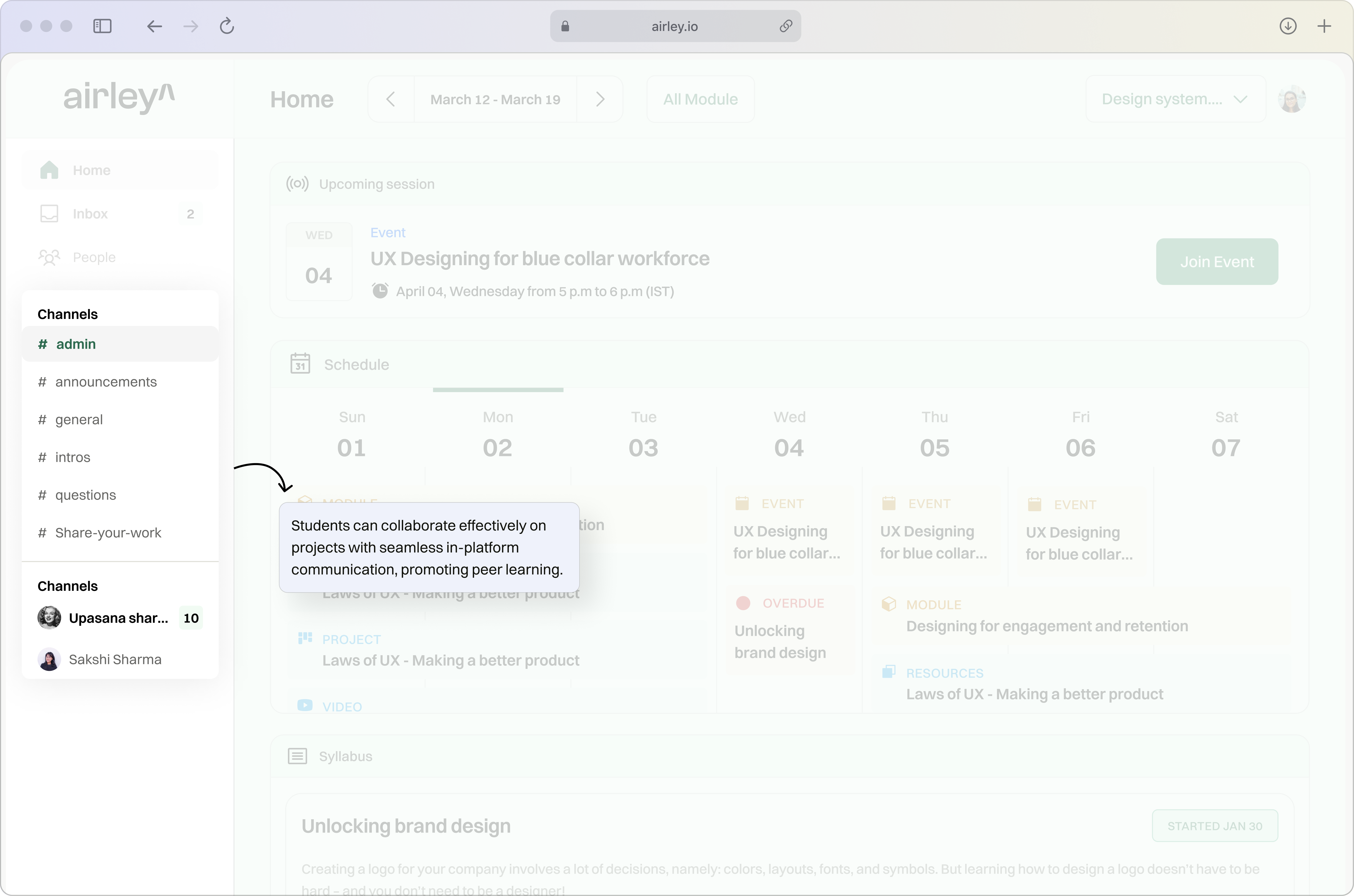Select Wed 04 in the schedule

[x=789, y=434]
